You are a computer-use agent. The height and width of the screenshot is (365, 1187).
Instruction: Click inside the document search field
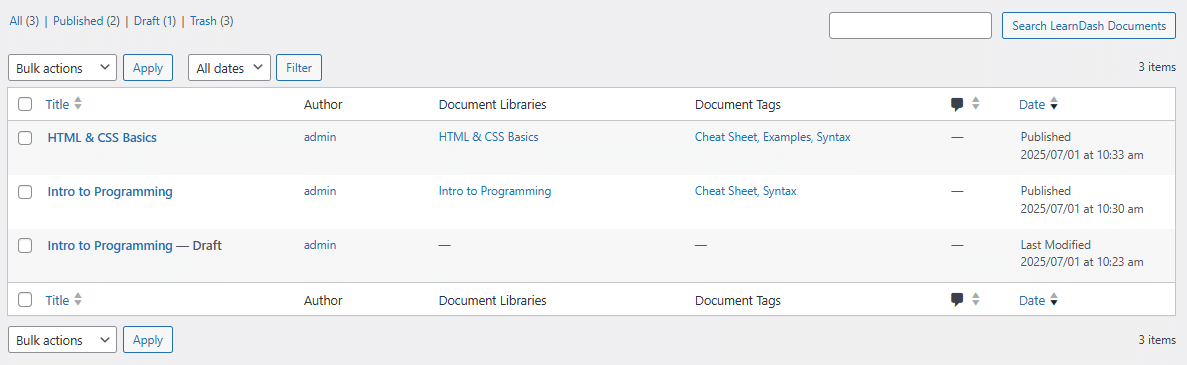[911, 26]
